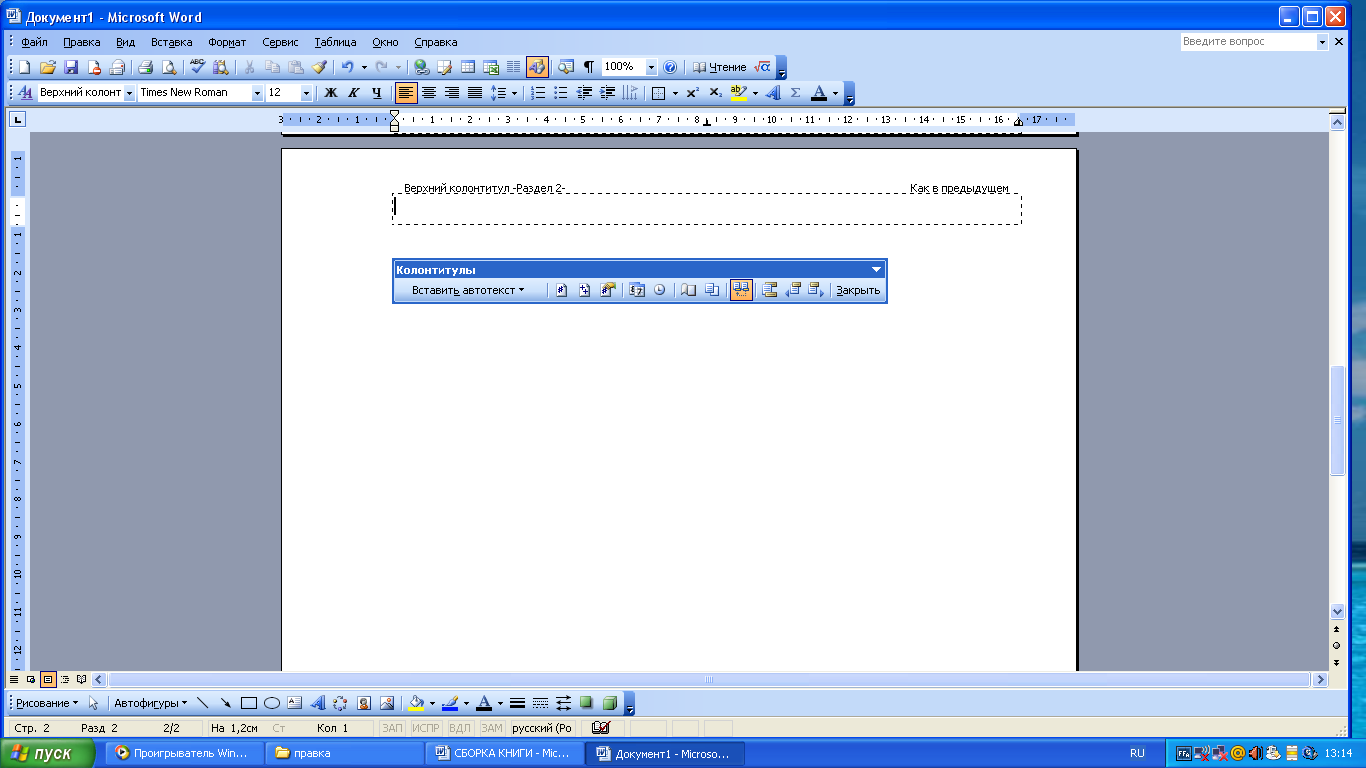Toggle Link to Previous (Как в предыдущем)
1366x768 pixels.
point(741,290)
